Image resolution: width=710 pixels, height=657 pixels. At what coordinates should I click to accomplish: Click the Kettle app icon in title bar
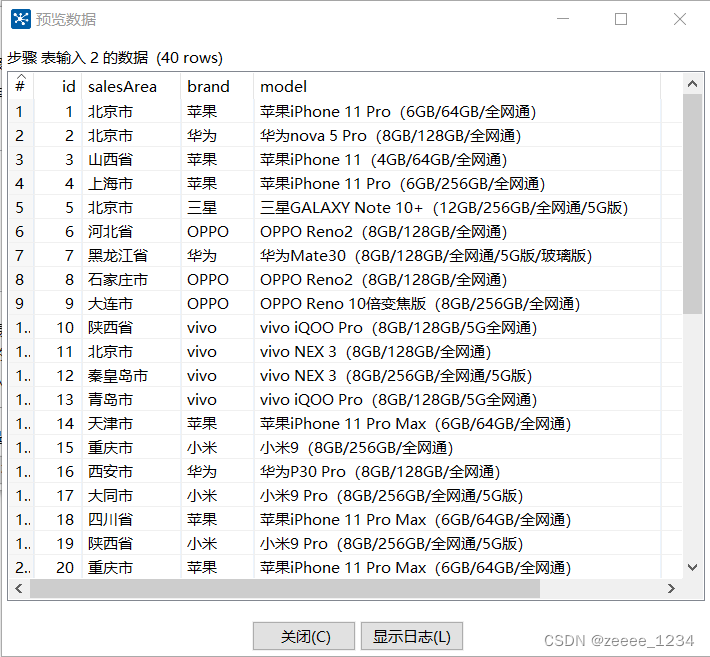pos(20,19)
